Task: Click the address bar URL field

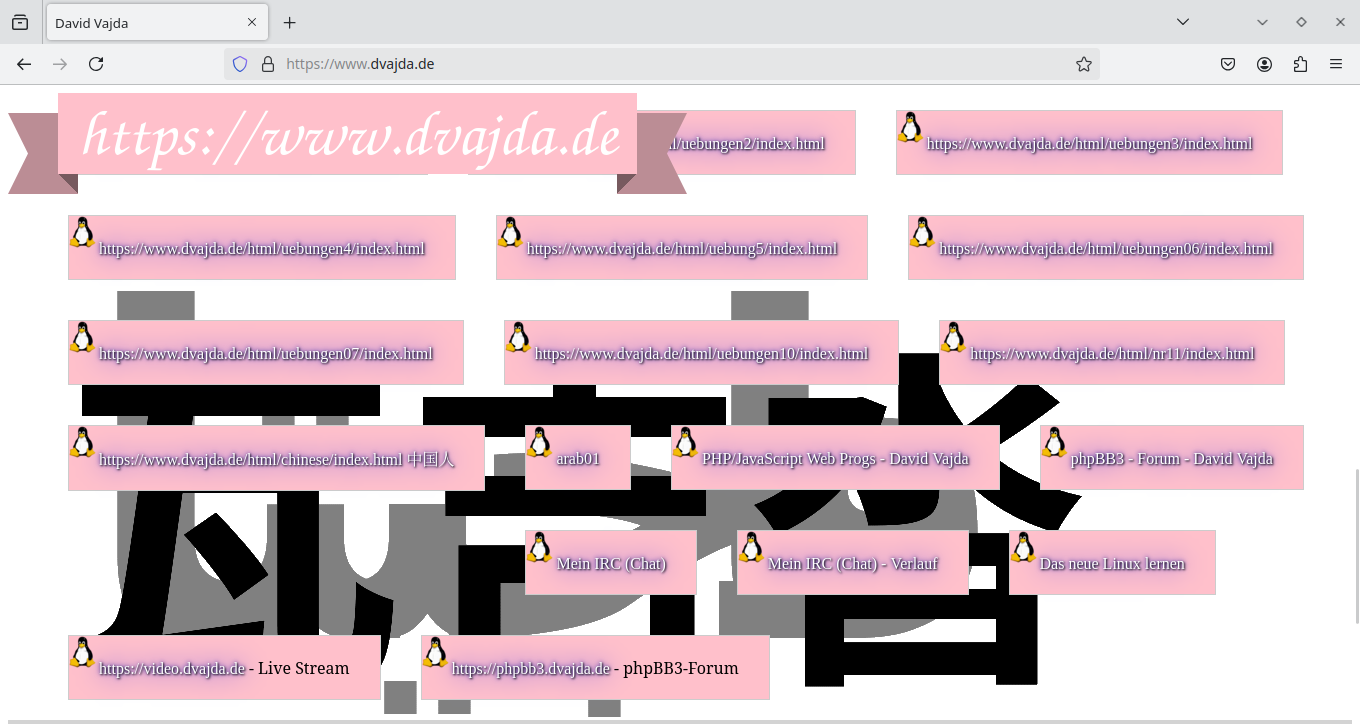Action: tap(660, 64)
